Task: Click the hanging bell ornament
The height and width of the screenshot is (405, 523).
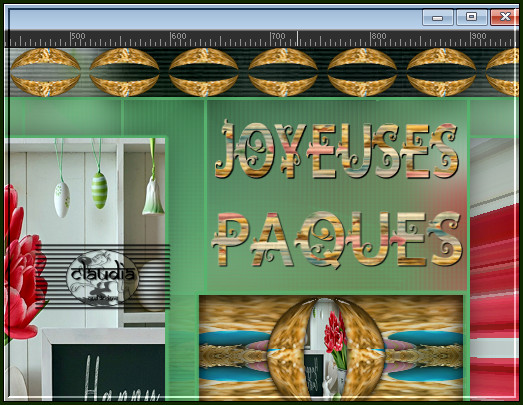Action: tap(153, 197)
